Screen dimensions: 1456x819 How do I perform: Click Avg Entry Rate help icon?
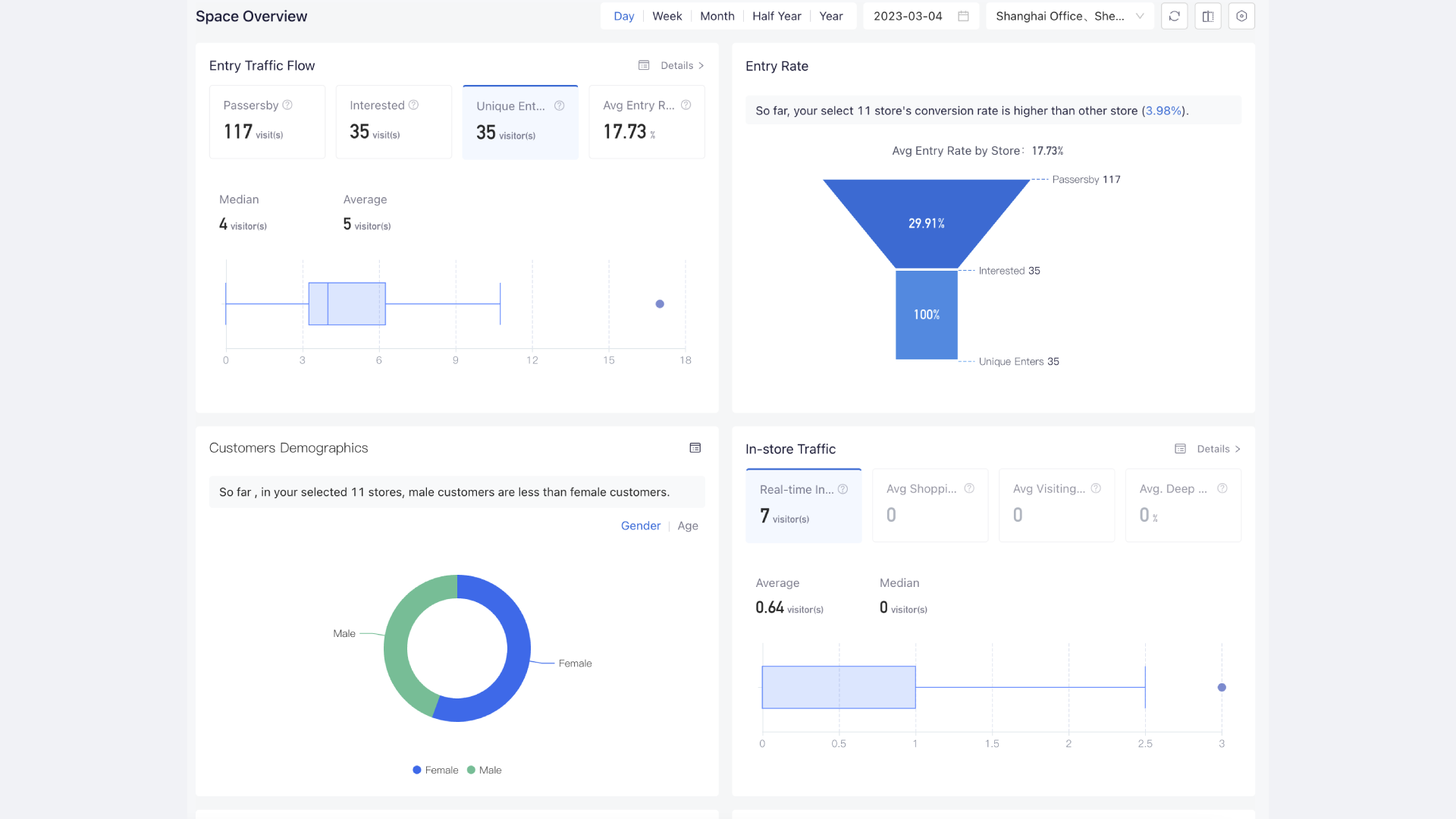point(686,105)
